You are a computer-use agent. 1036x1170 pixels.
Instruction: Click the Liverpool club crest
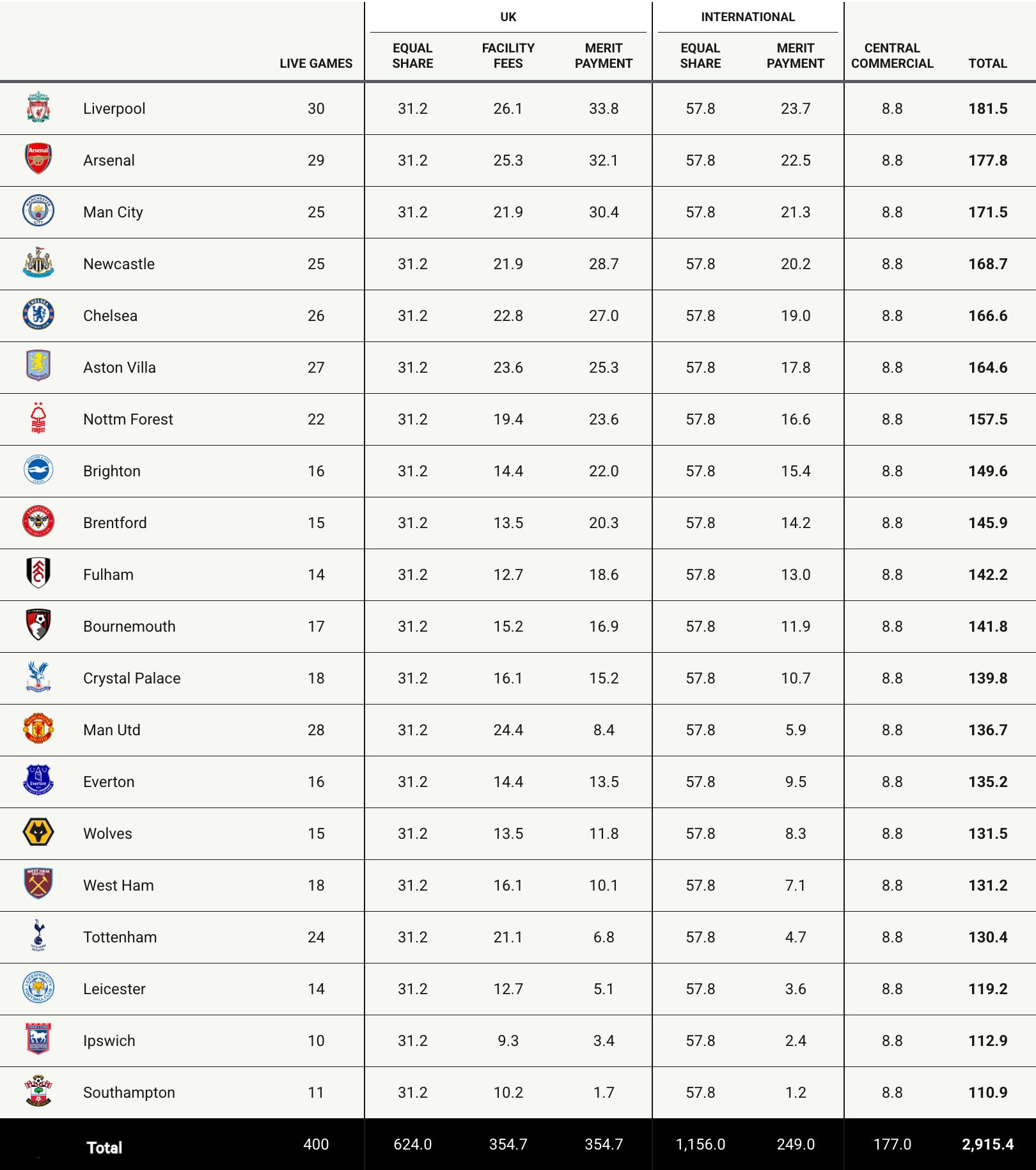(x=38, y=108)
